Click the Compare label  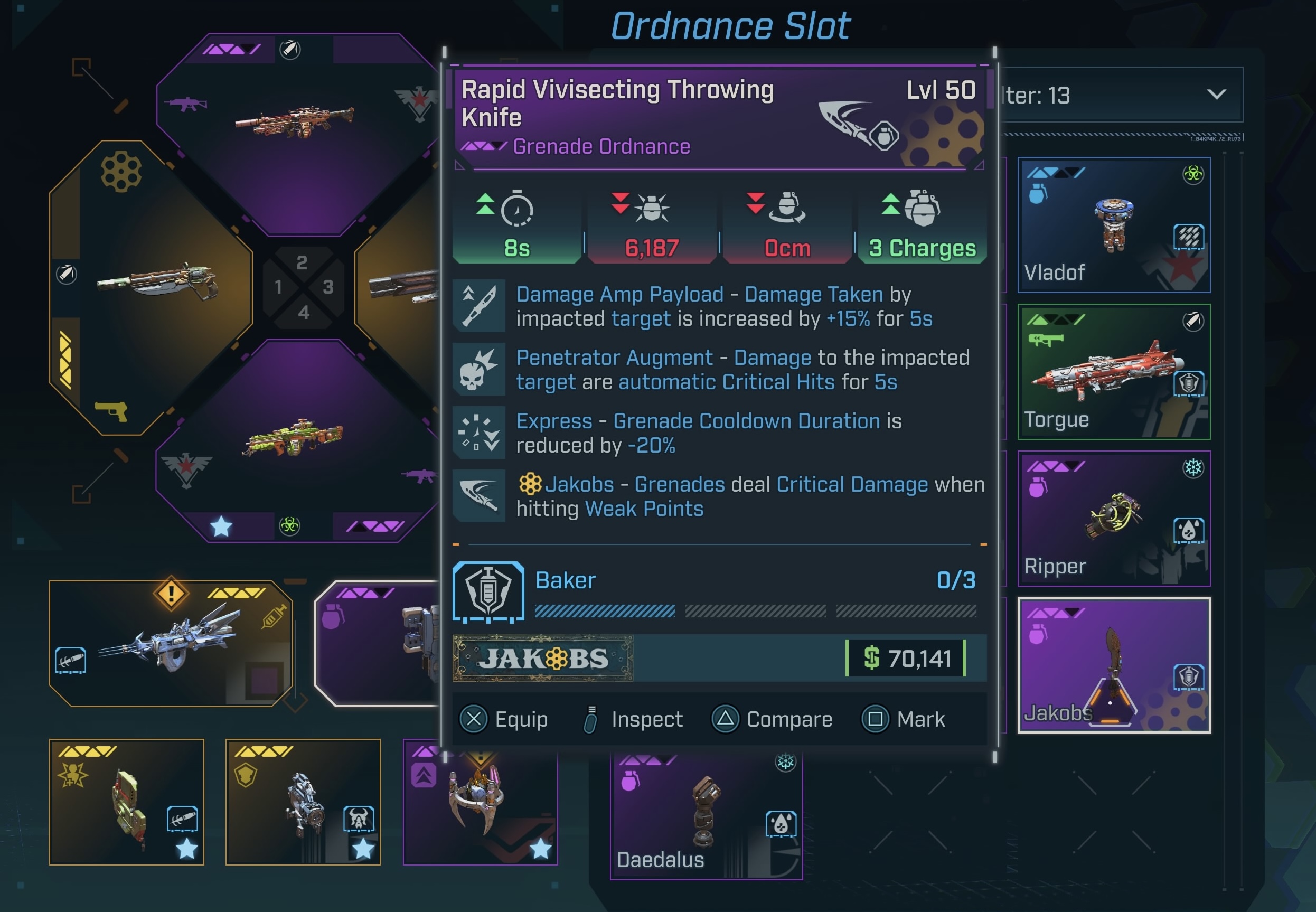point(789,719)
